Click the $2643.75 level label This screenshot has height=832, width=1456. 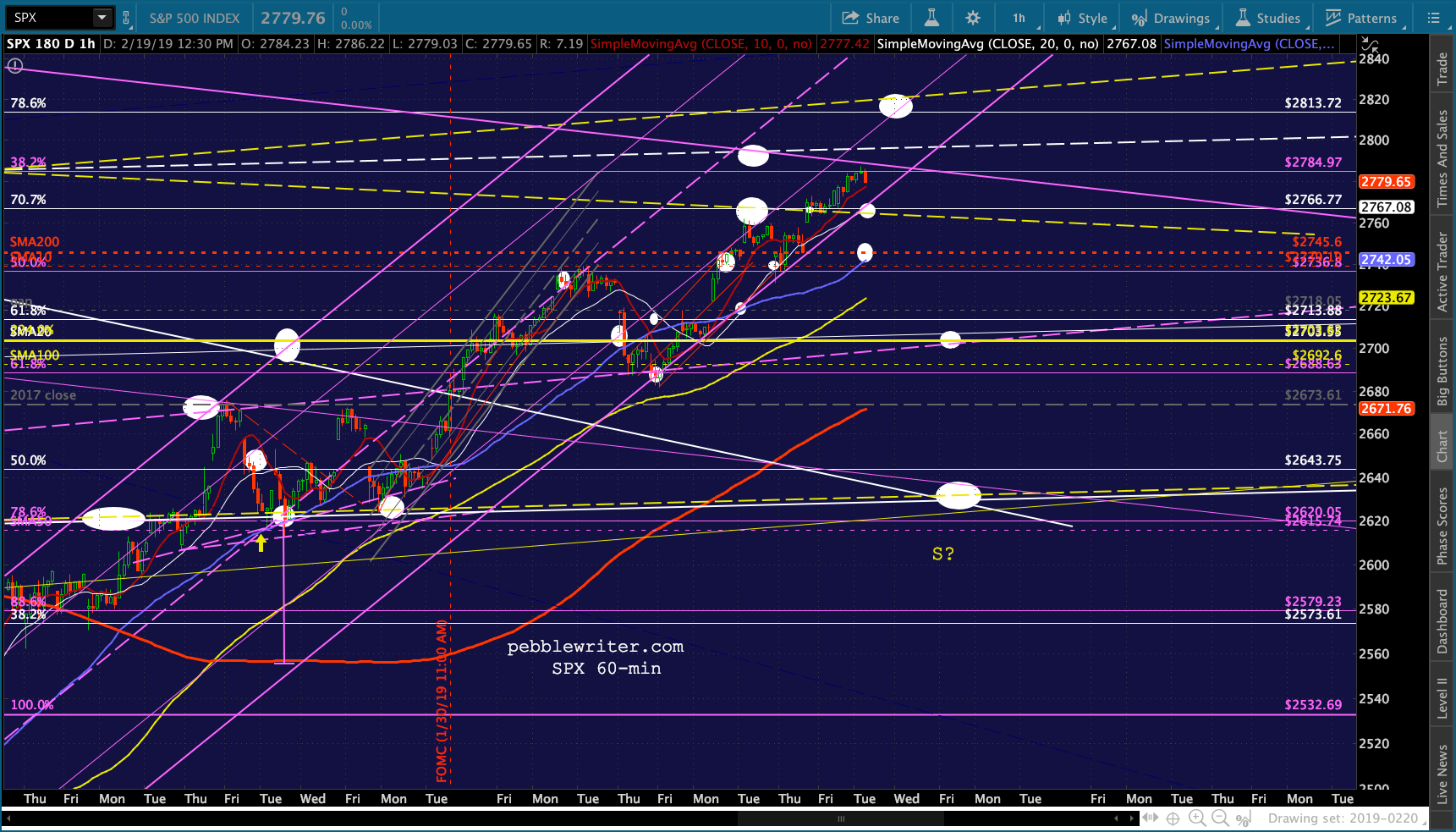coord(1313,460)
